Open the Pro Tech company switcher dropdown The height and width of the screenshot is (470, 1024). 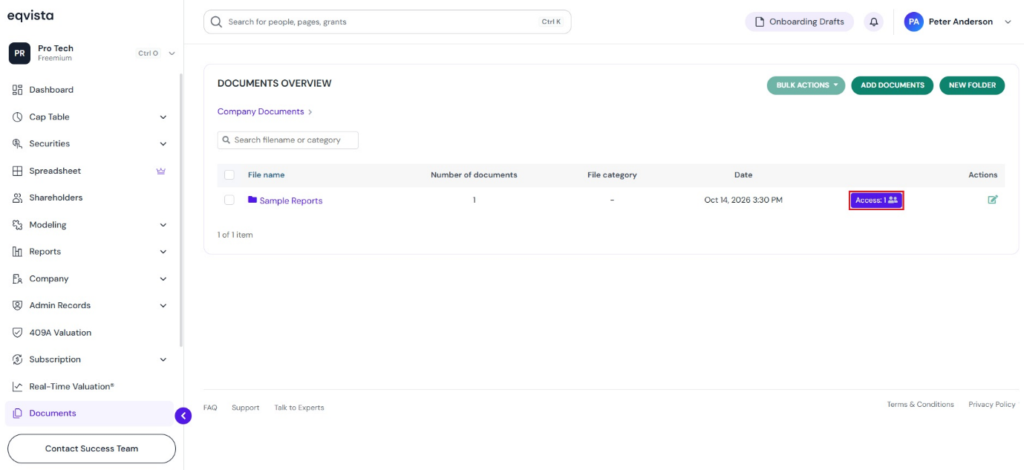click(172, 53)
